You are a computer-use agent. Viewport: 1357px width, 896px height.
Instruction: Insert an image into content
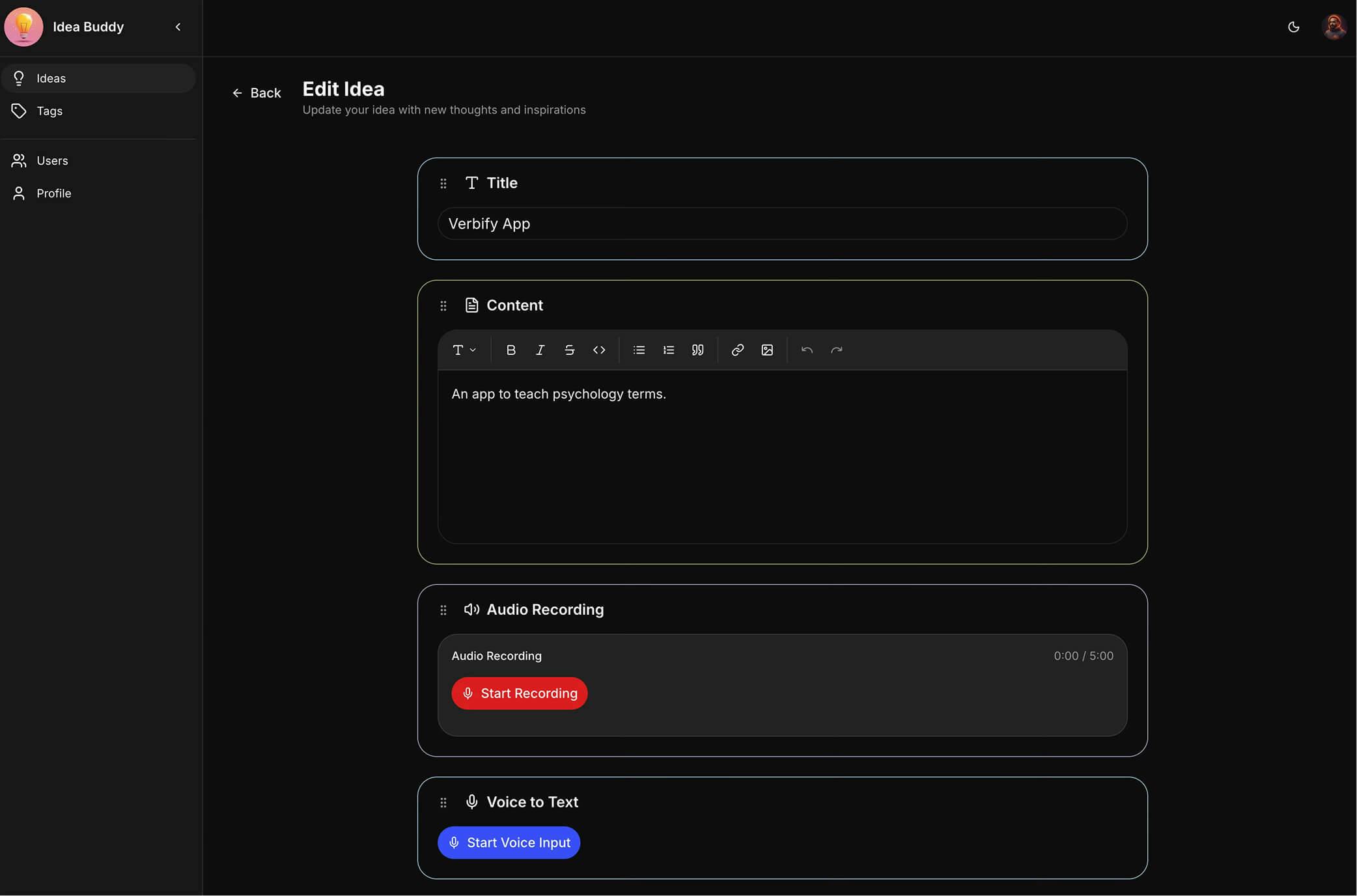[x=767, y=350]
